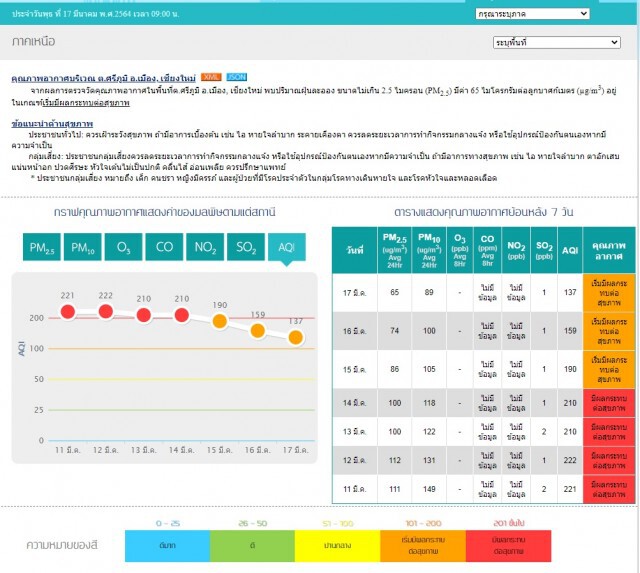Click the red chart point above 13 มี.ค.
This screenshot has height=573, width=640.
144,315
